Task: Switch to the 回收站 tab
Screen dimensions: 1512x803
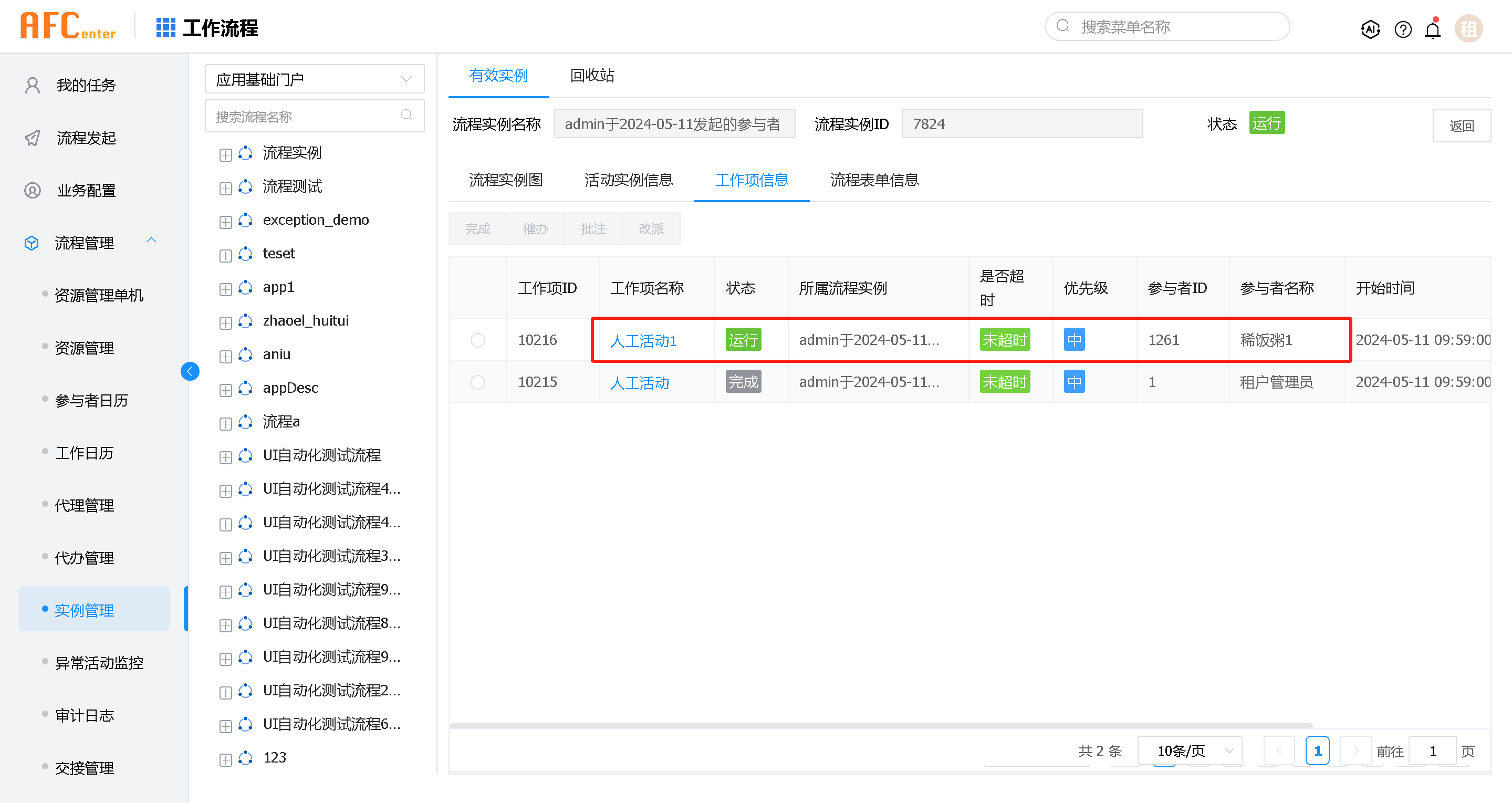Action: point(592,75)
